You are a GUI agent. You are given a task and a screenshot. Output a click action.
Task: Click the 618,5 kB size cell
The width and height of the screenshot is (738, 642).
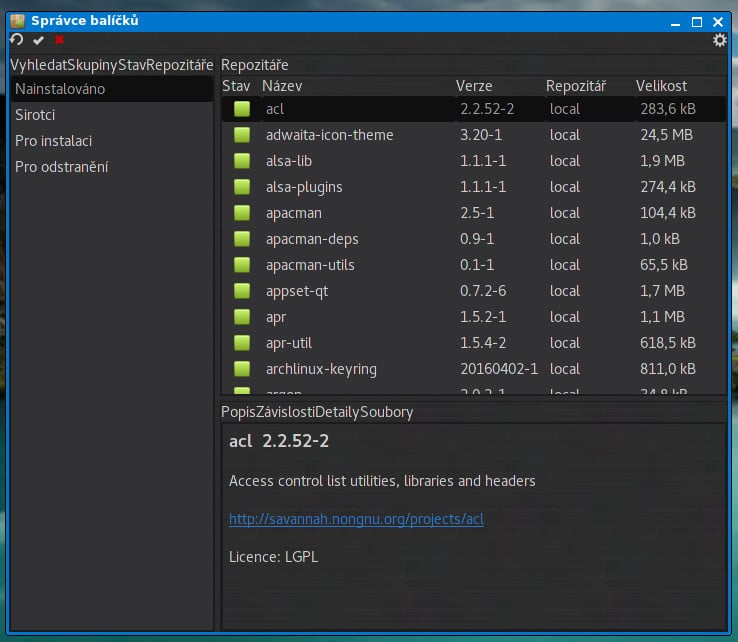(667, 343)
